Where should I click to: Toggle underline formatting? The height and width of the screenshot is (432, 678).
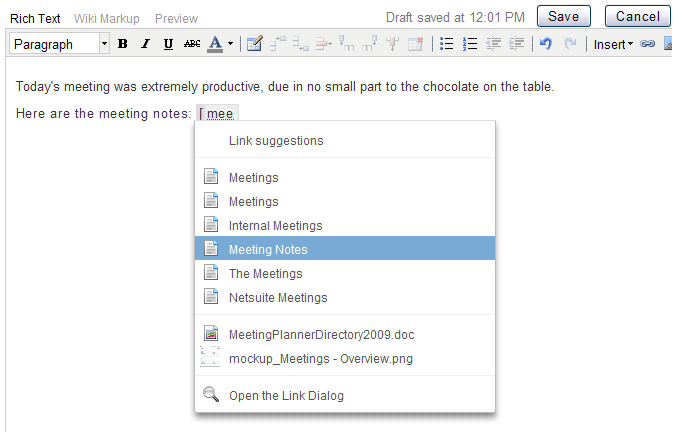[x=168, y=44]
